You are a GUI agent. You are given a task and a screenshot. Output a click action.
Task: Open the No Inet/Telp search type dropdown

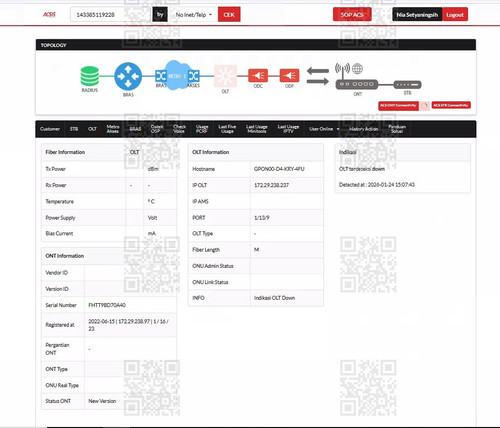click(x=194, y=15)
